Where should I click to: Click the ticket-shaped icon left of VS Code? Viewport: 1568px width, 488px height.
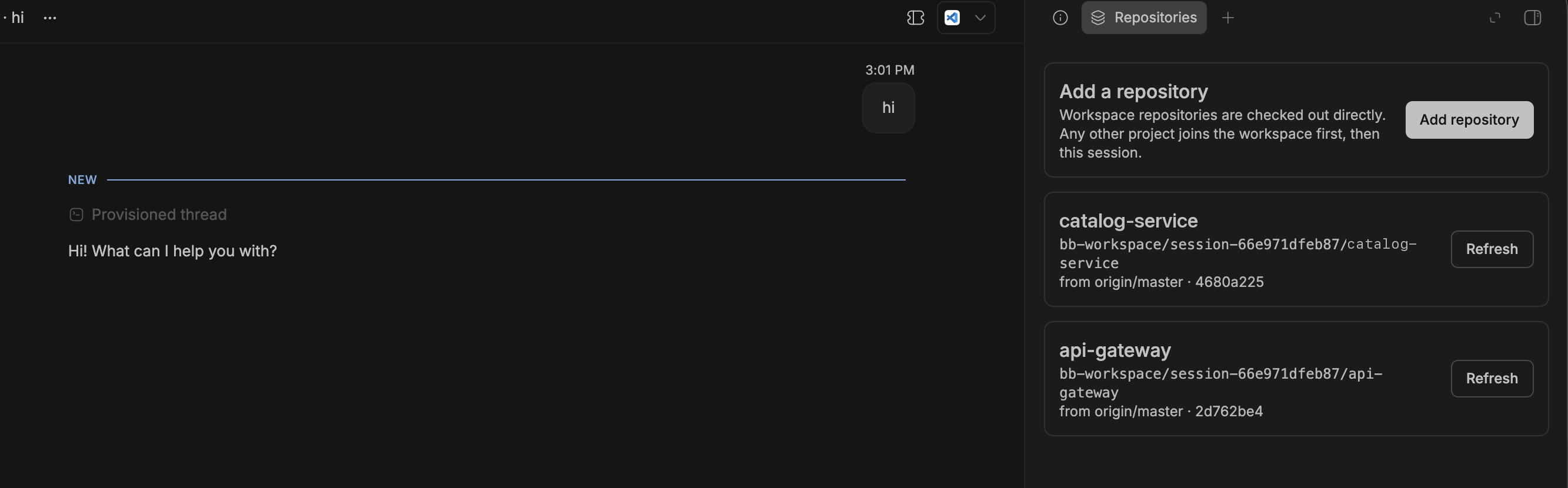916,18
